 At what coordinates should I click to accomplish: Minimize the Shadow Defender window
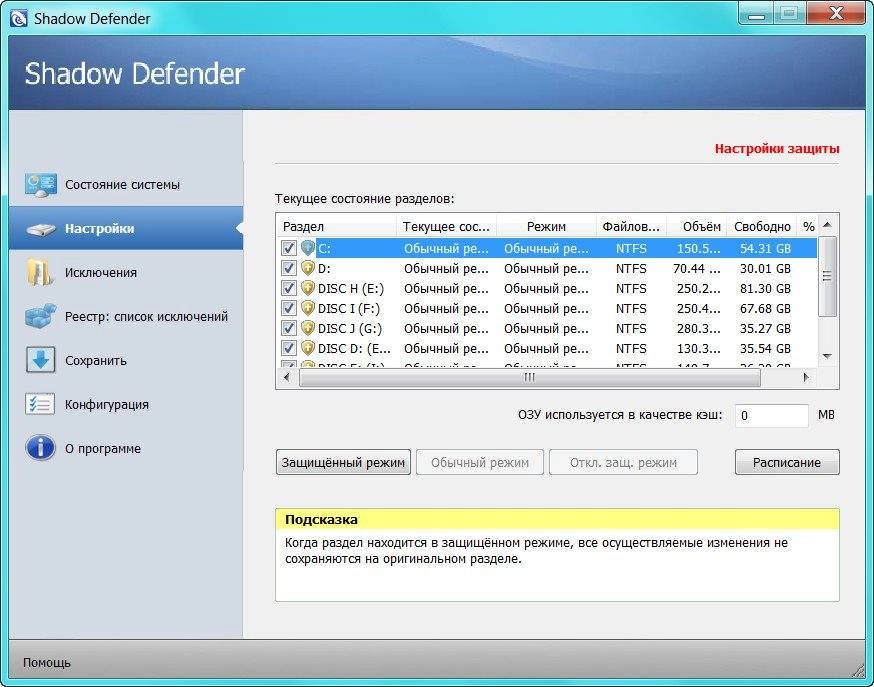click(x=756, y=15)
